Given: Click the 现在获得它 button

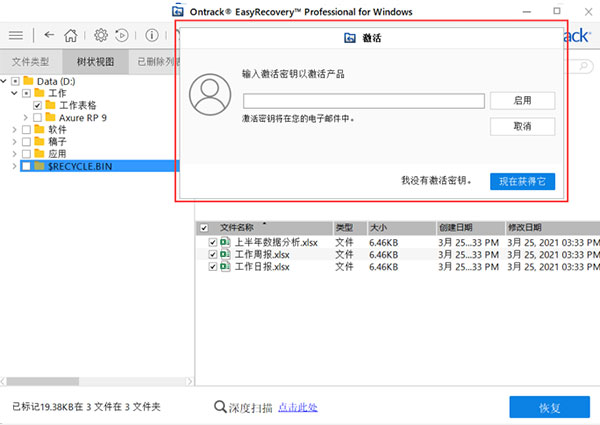Looking at the screenshot, I should pyautogui.click(x=522, y=181).
